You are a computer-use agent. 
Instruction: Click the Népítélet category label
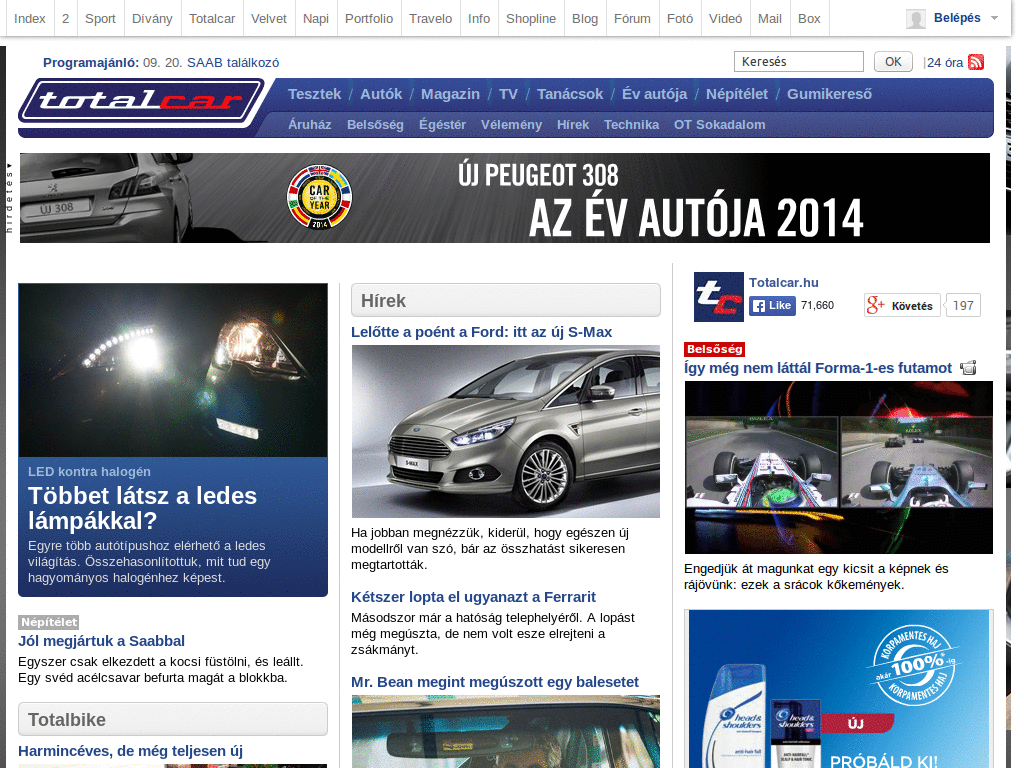tap(48, 622)
